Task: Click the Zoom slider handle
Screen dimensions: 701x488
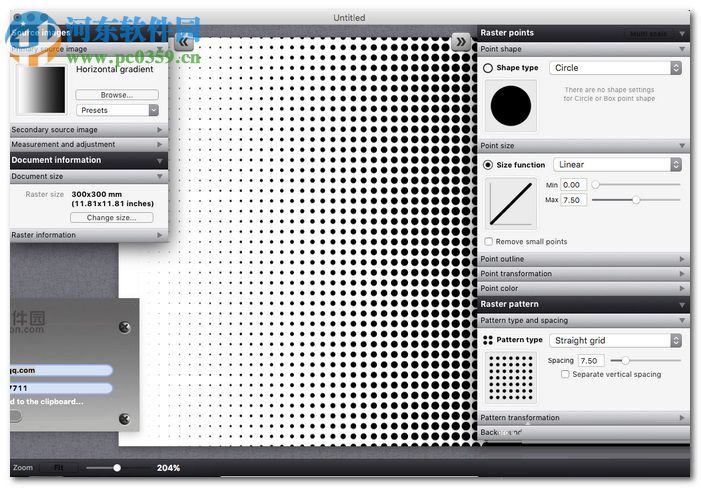Action: click(117, 468)
